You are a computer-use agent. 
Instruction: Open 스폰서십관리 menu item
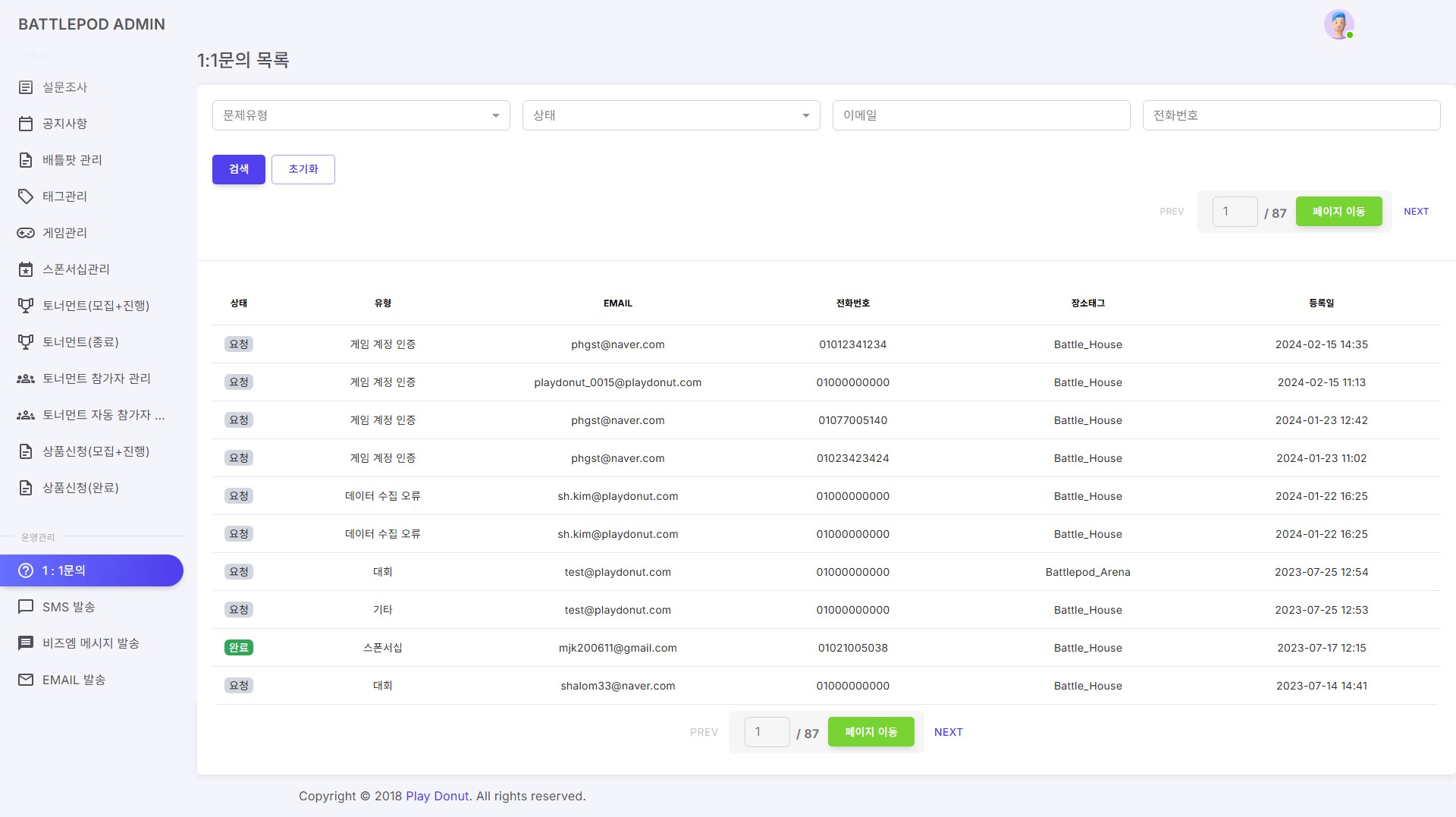76,269
